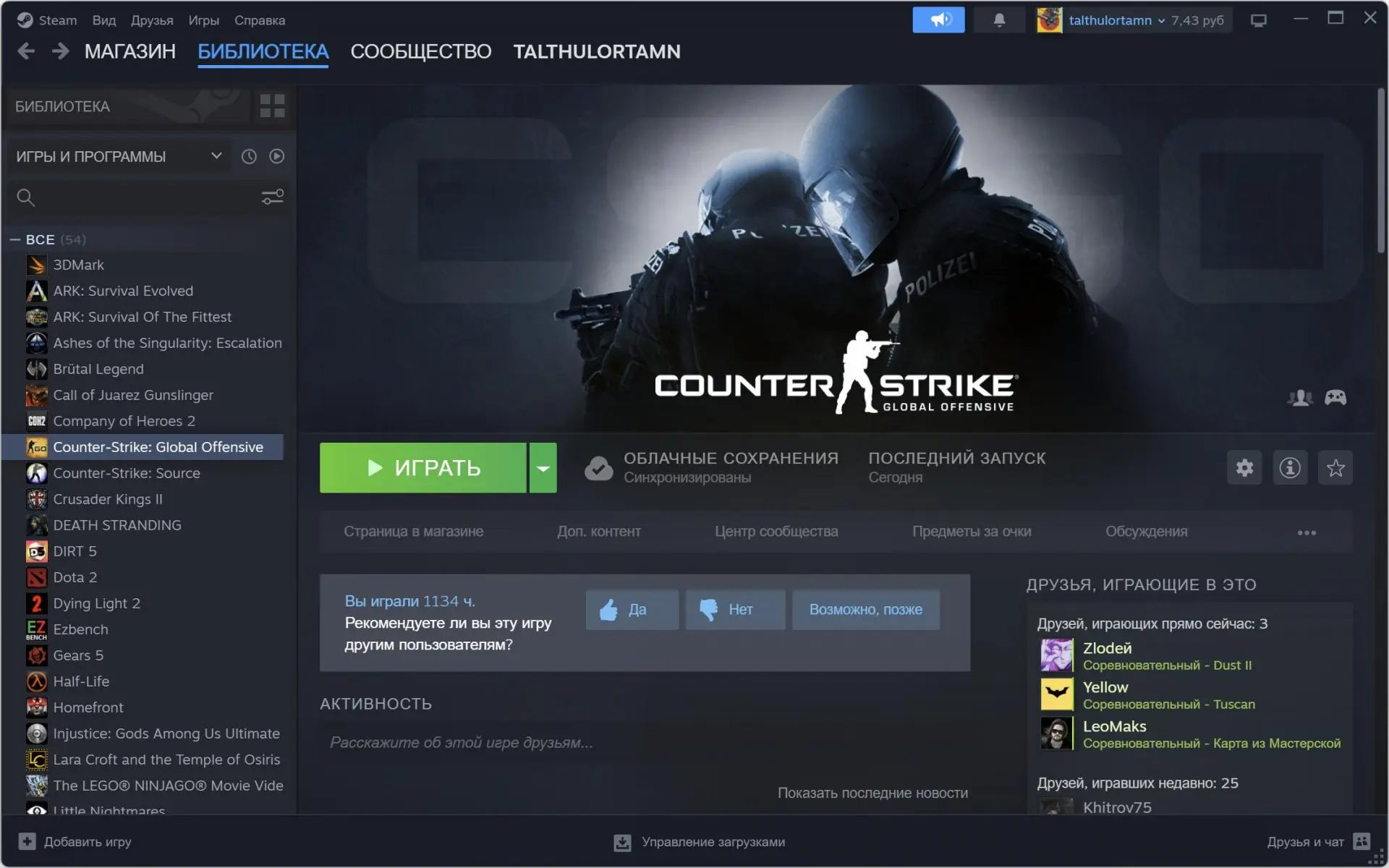
Task: Click the main page vertical scrollbar
Action: tap(1381, 170)
